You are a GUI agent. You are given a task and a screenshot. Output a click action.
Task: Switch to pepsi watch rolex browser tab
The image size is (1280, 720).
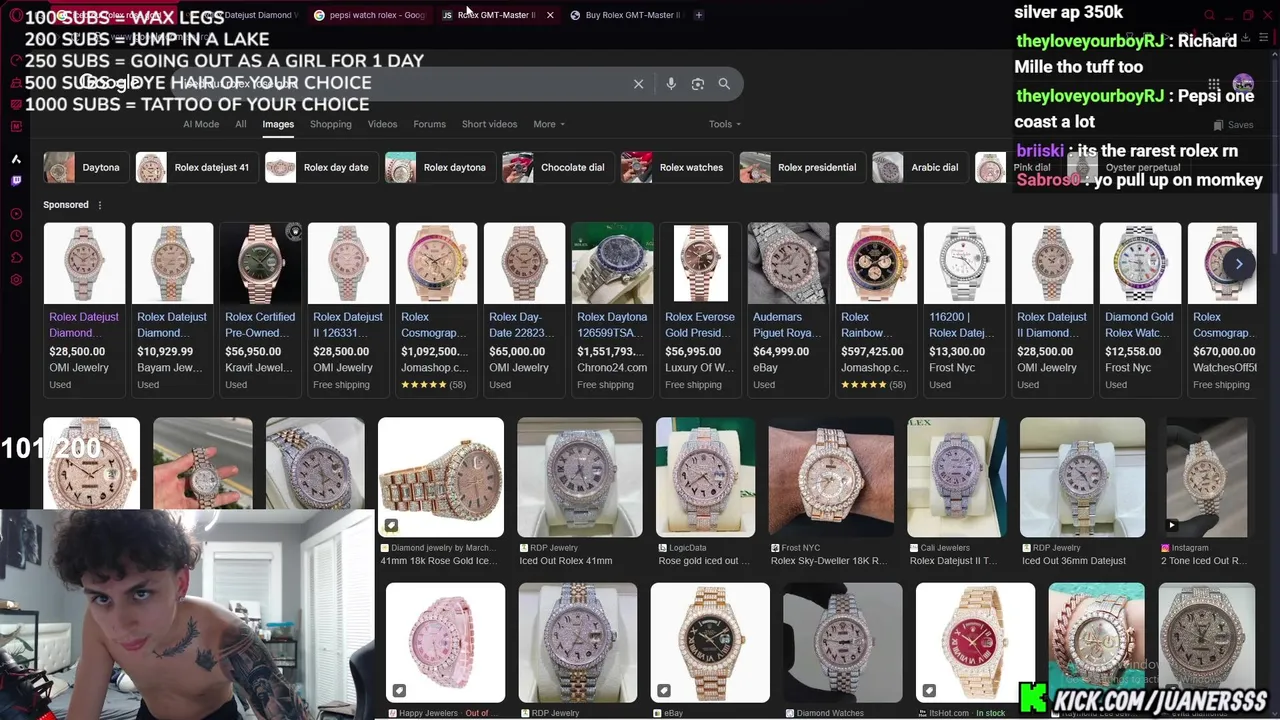(370, 15)
